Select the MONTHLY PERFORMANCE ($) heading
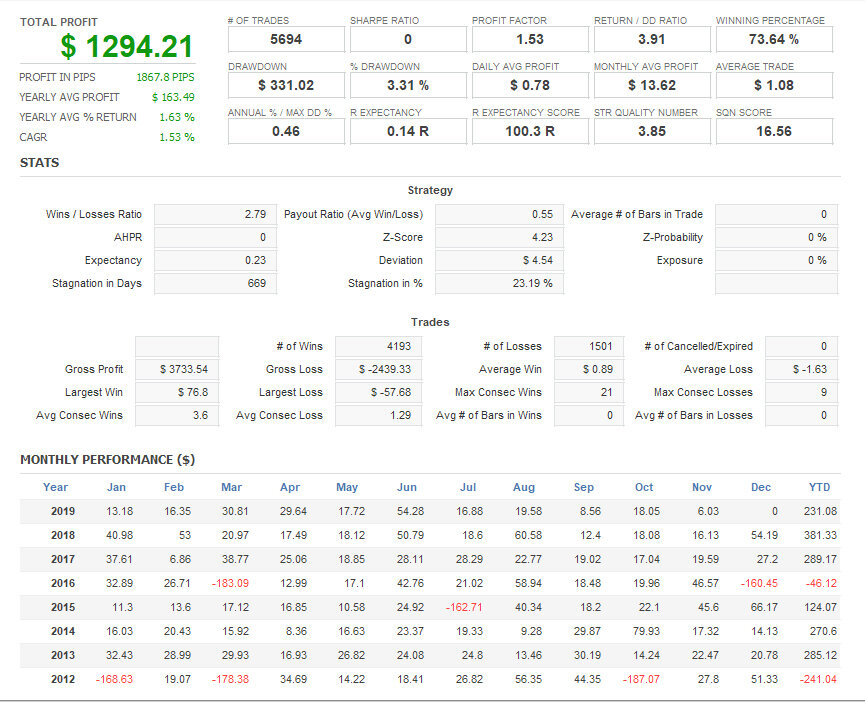 (108, 460)
